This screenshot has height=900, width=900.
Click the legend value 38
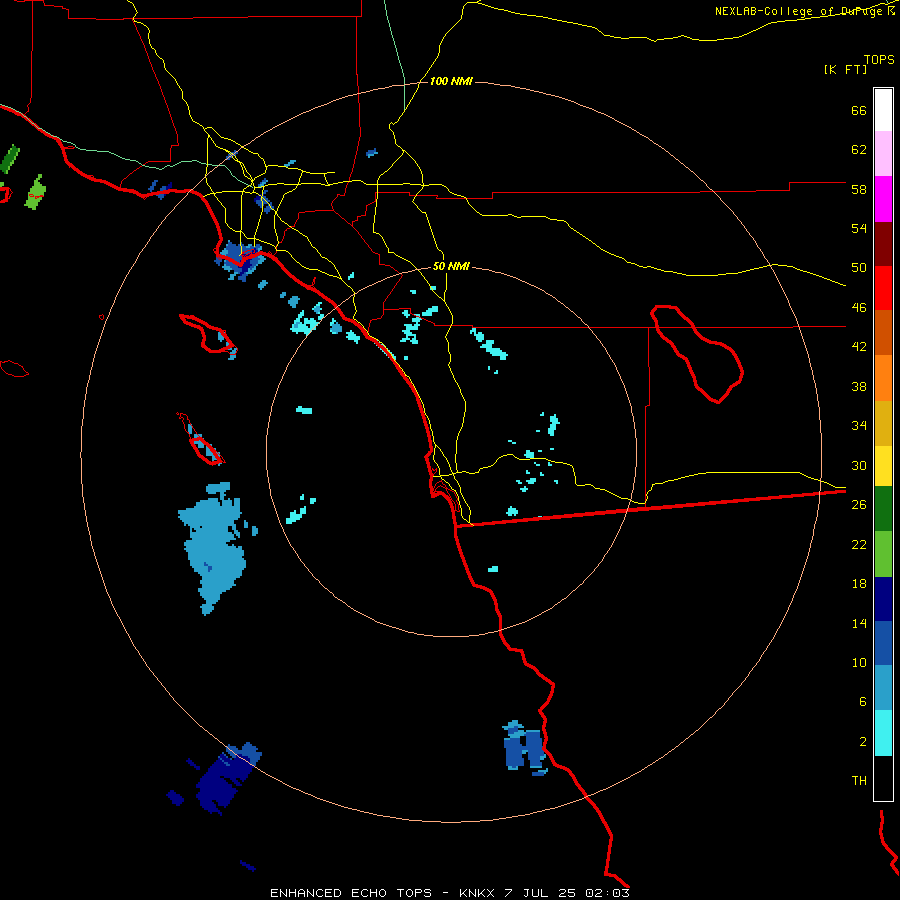tap(859, 386)
